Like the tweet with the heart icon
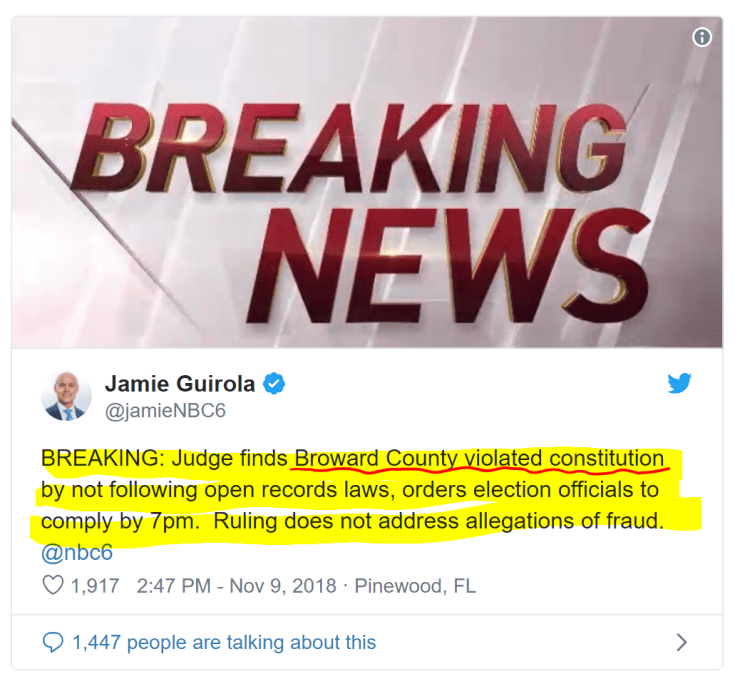 tap(53, 585)
